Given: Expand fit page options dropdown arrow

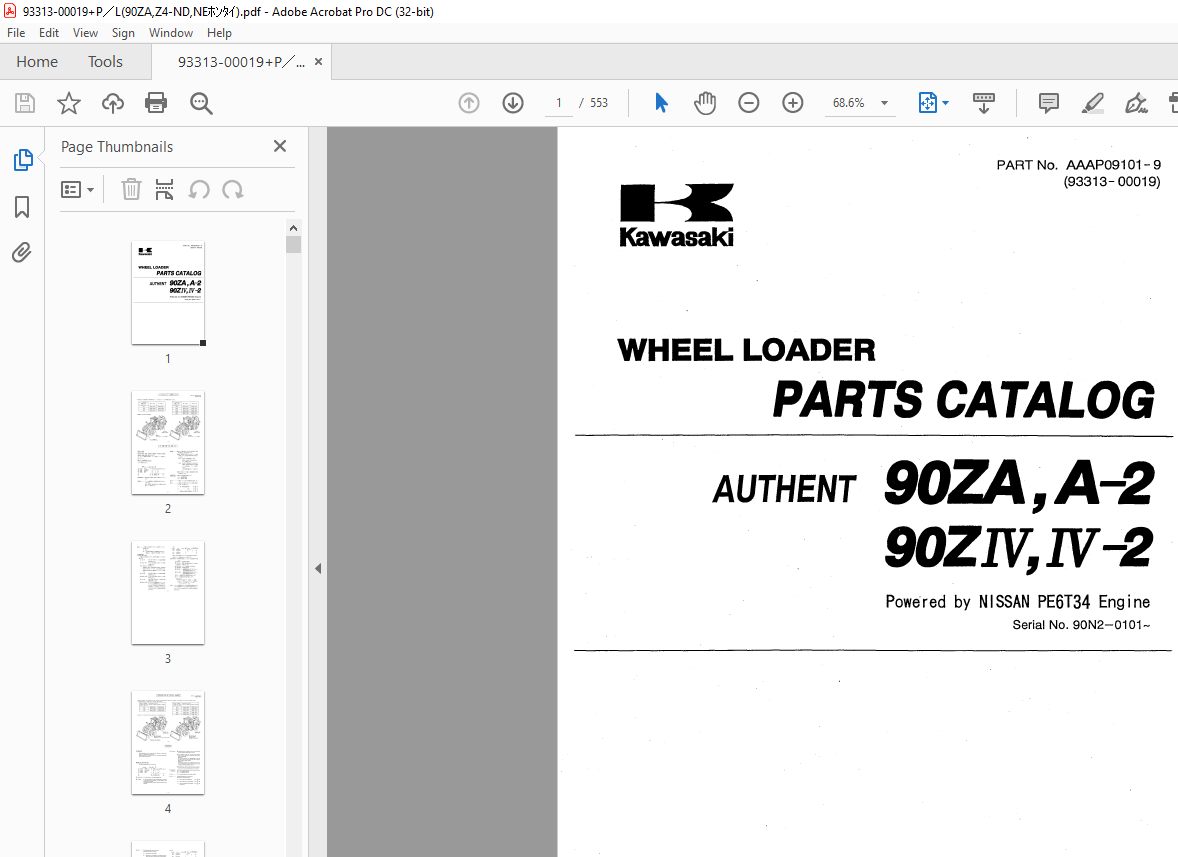Looking at the screenshot, I should click(x=945, y=103).
